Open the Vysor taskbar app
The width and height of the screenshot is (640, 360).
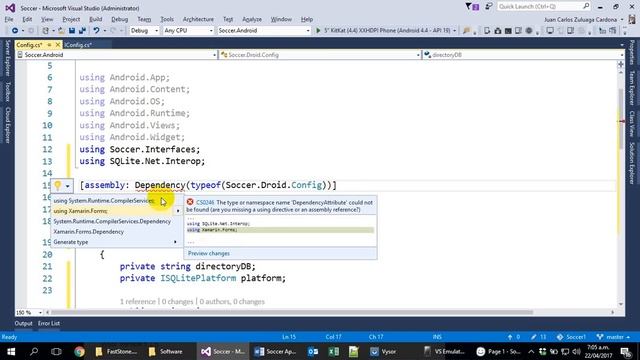[x=383, y=351]
